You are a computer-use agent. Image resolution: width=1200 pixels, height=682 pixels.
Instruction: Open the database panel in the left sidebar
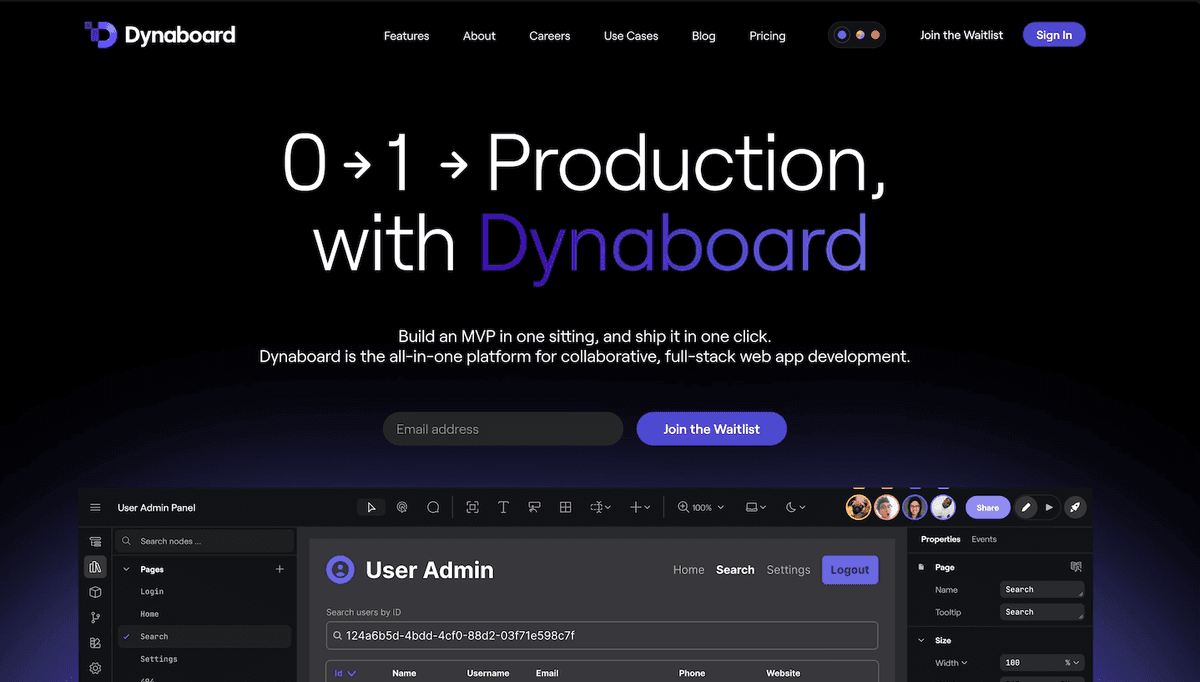point(95,541)
